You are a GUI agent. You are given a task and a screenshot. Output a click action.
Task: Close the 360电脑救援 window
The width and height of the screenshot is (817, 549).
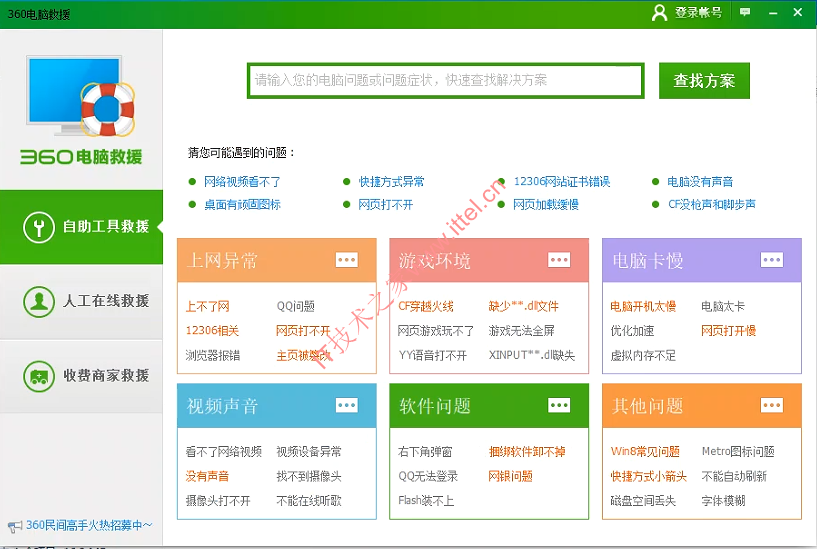pos(798,12)
